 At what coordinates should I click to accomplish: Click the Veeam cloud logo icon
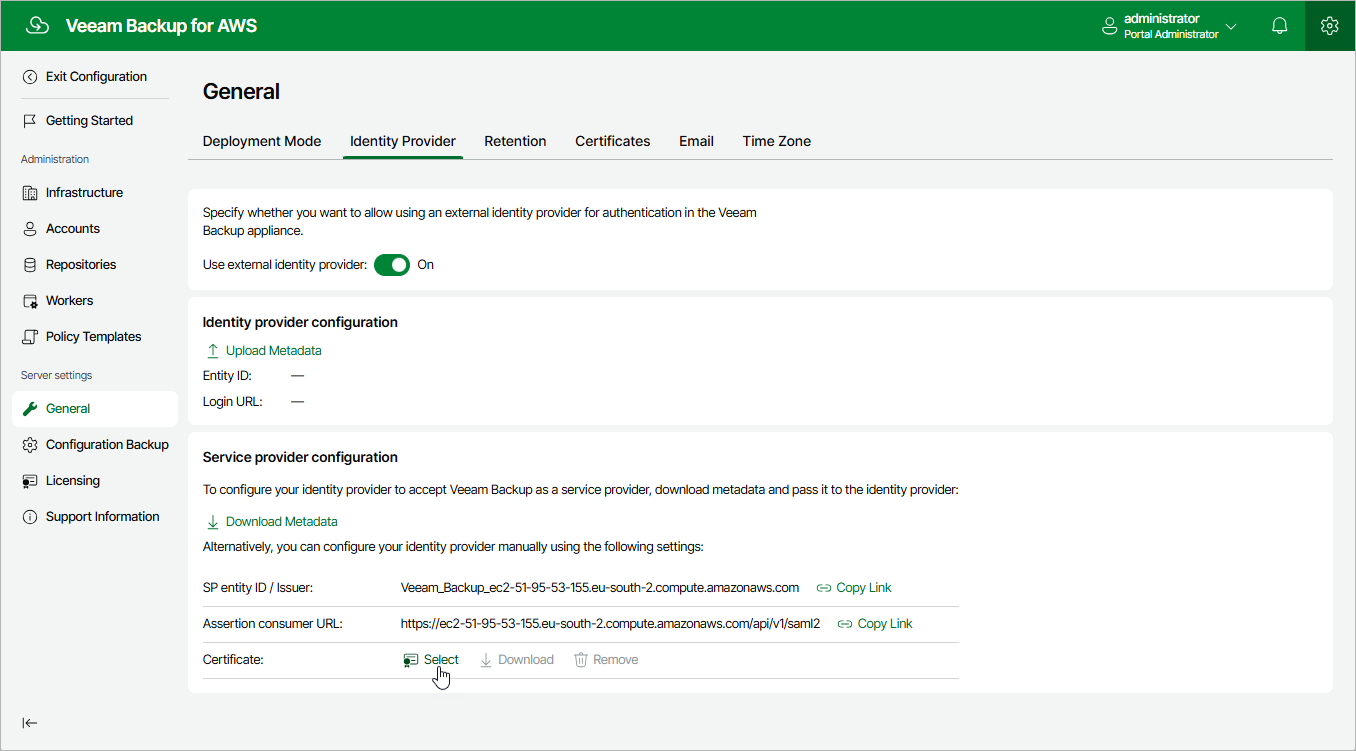pyautogui.click(x=37, y=26)
